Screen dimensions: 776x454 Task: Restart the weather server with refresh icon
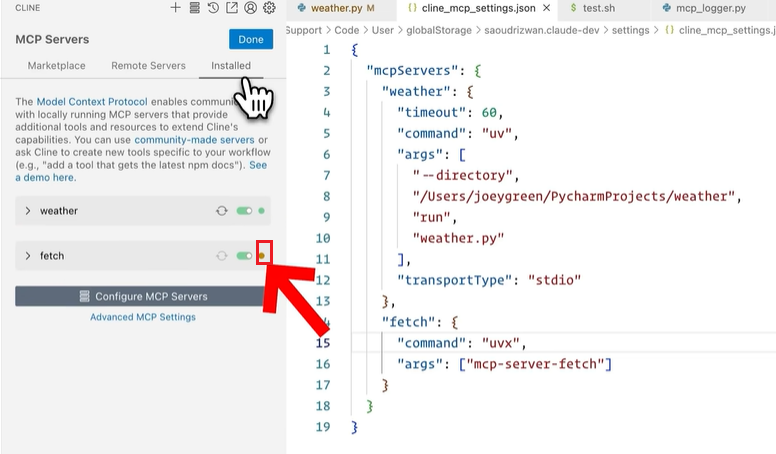[222, 211]
